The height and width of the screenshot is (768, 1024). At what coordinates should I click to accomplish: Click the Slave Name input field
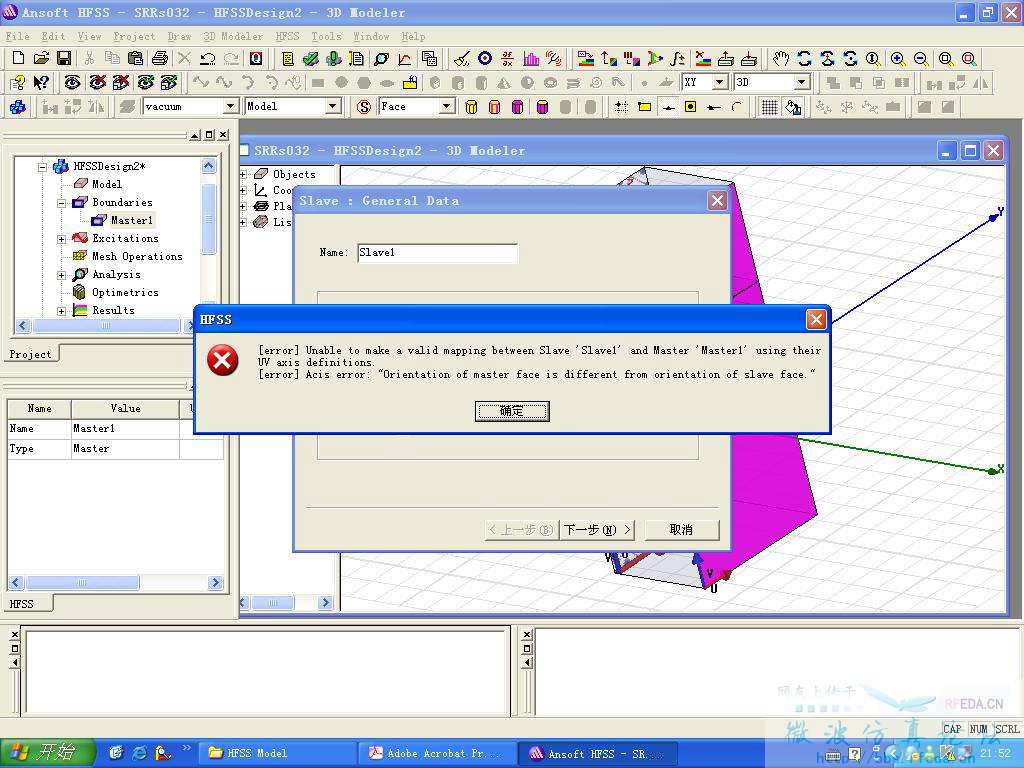point(438,253)
